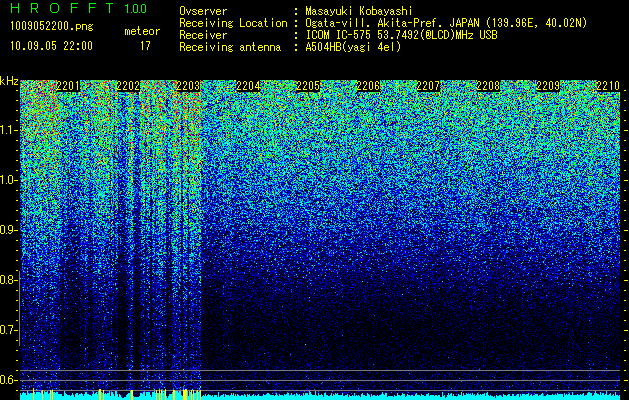
Task: Click the 1.1 frequency axis label
Action: point(8,130)
